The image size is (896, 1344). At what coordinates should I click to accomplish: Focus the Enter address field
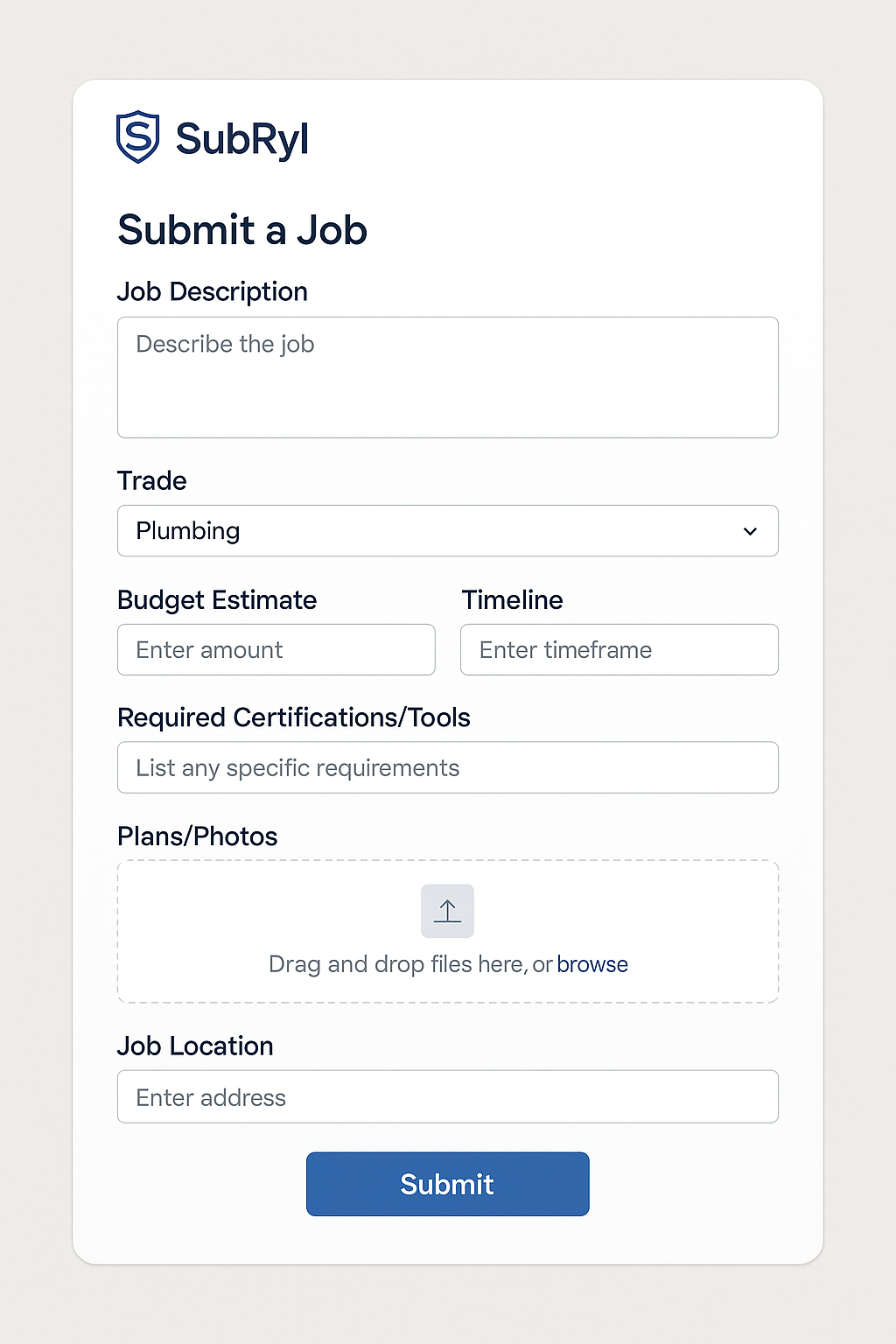pyautogui.click(x=447, y=1097)
